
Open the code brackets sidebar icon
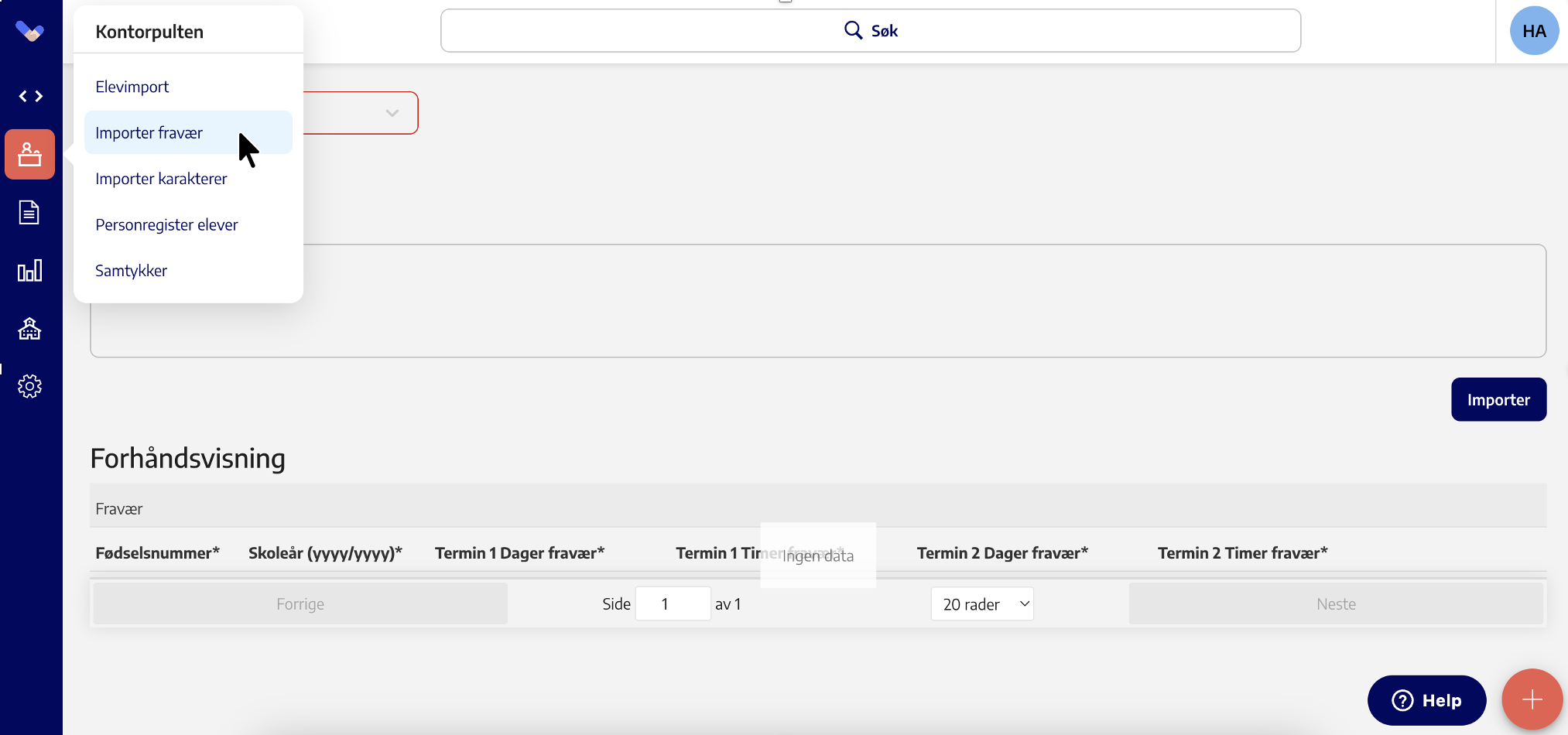[x=30, y=96]
